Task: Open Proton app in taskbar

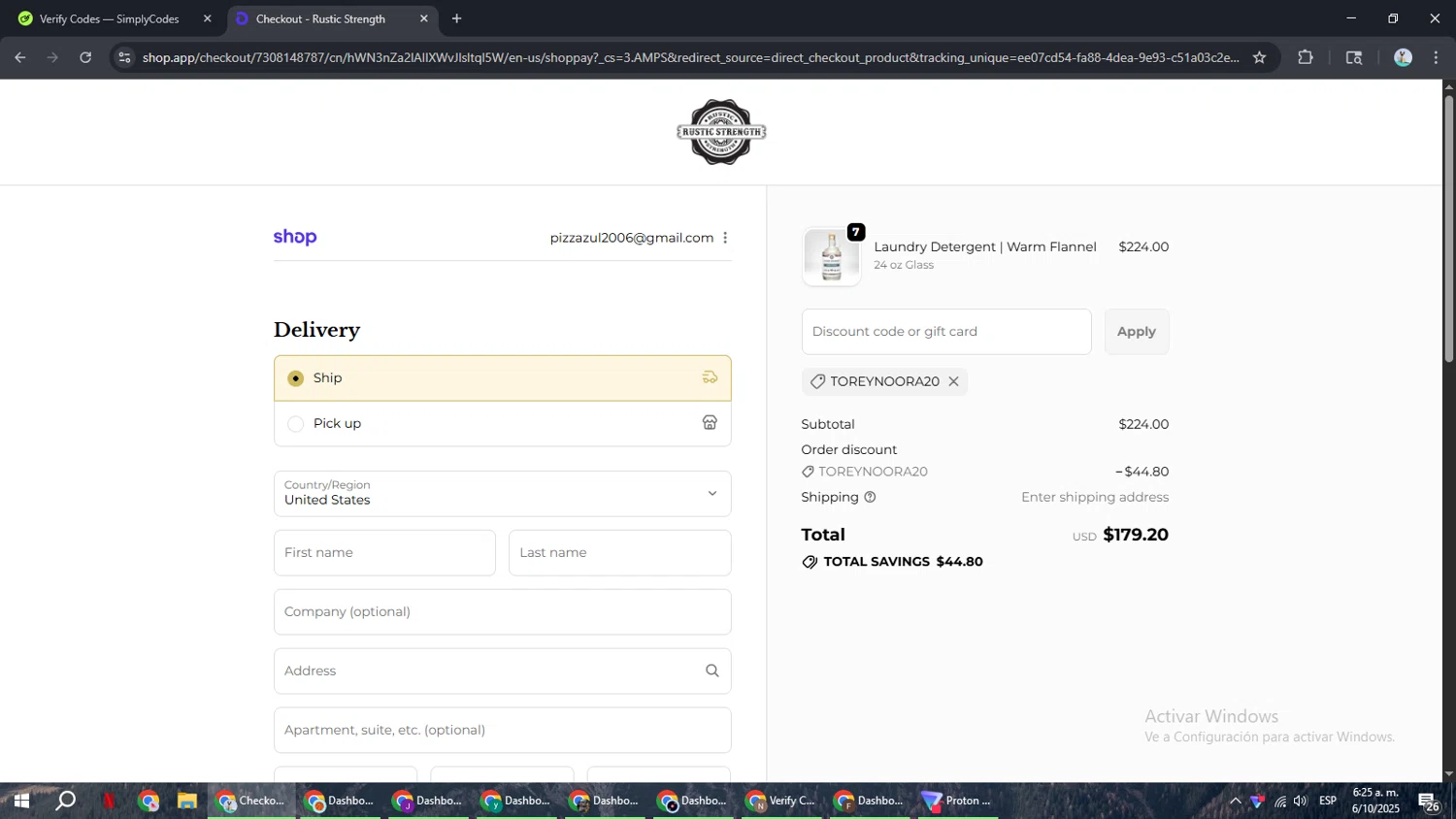Action: [x=958, y=801]
